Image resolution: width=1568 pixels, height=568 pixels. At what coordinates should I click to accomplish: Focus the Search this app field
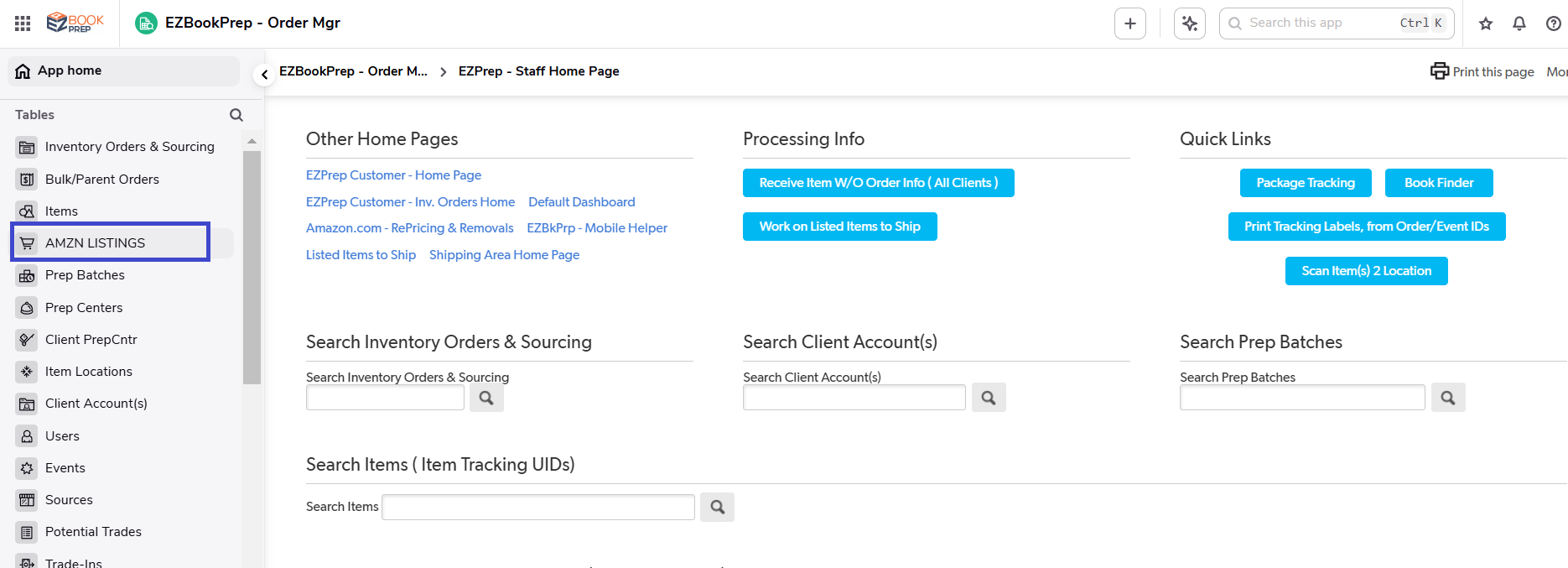[1337, 23]
